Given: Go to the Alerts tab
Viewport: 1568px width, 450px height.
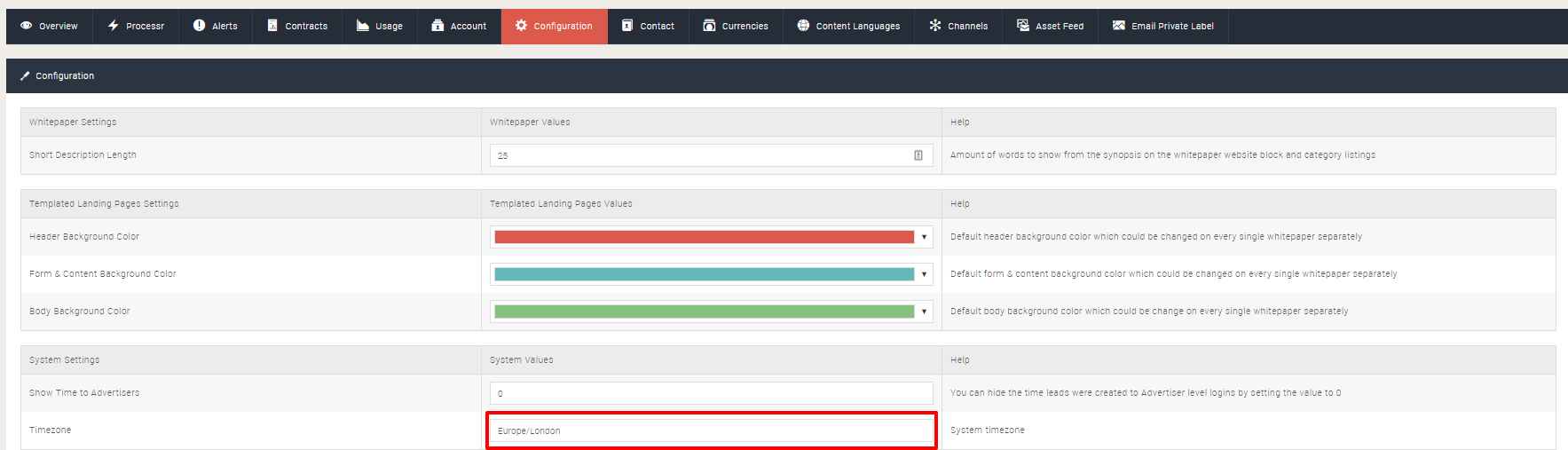Looking at the screenshot, I should [x=216, y=26].
